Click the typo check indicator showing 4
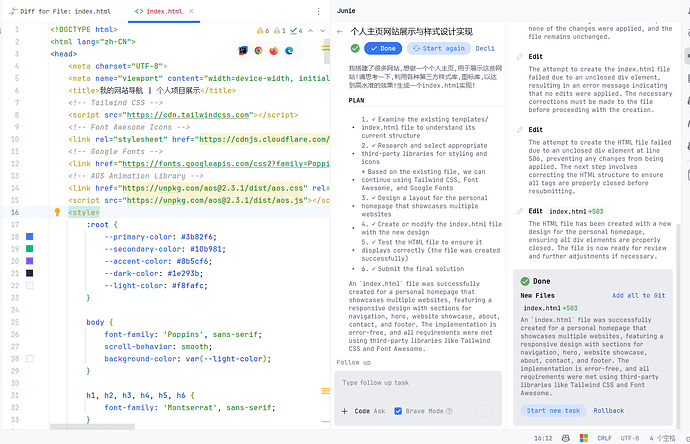The image size is (690, 444). [x=296, y=30]
